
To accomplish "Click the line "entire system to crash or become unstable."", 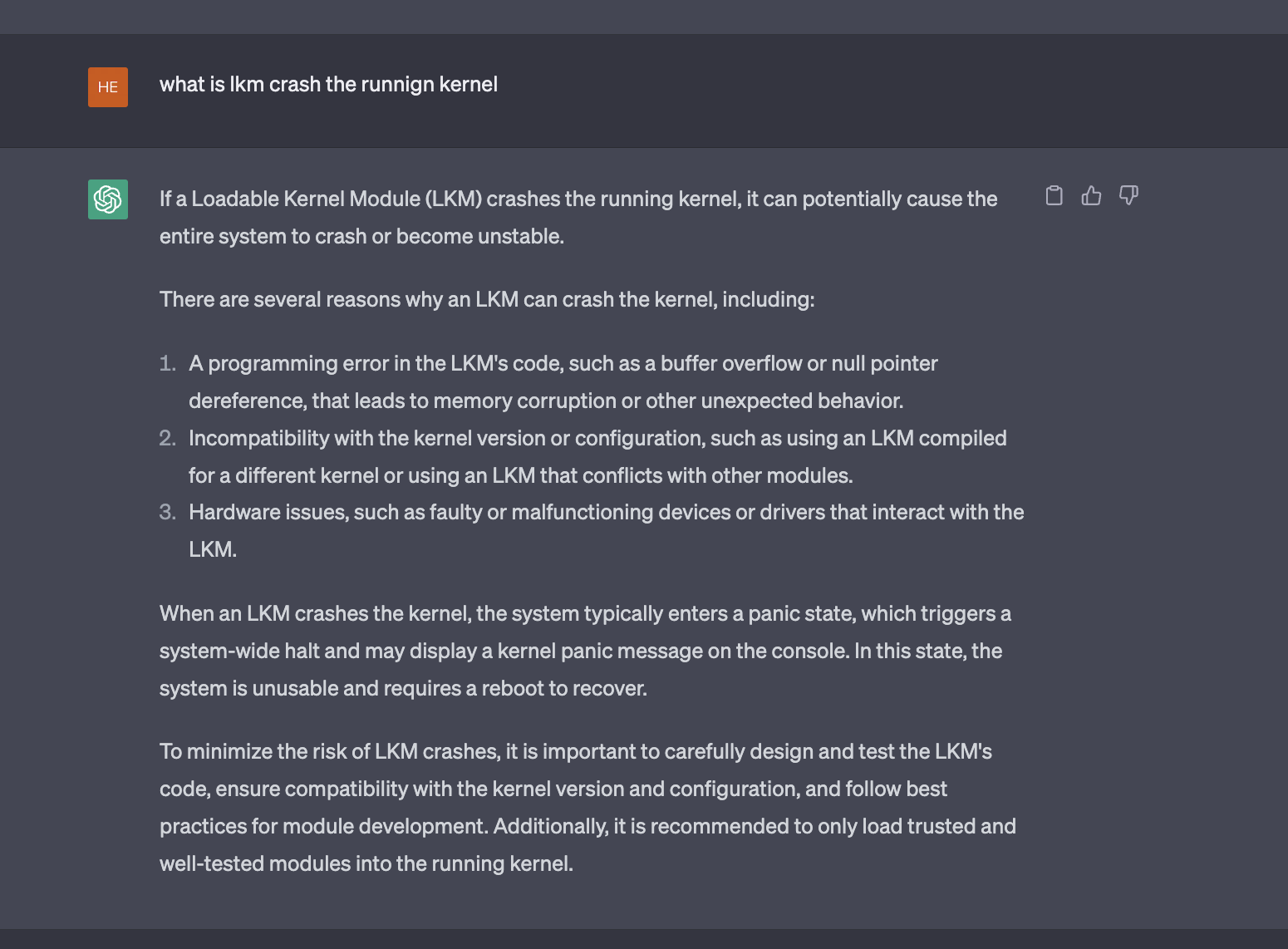I will click(x=361, y=237).
